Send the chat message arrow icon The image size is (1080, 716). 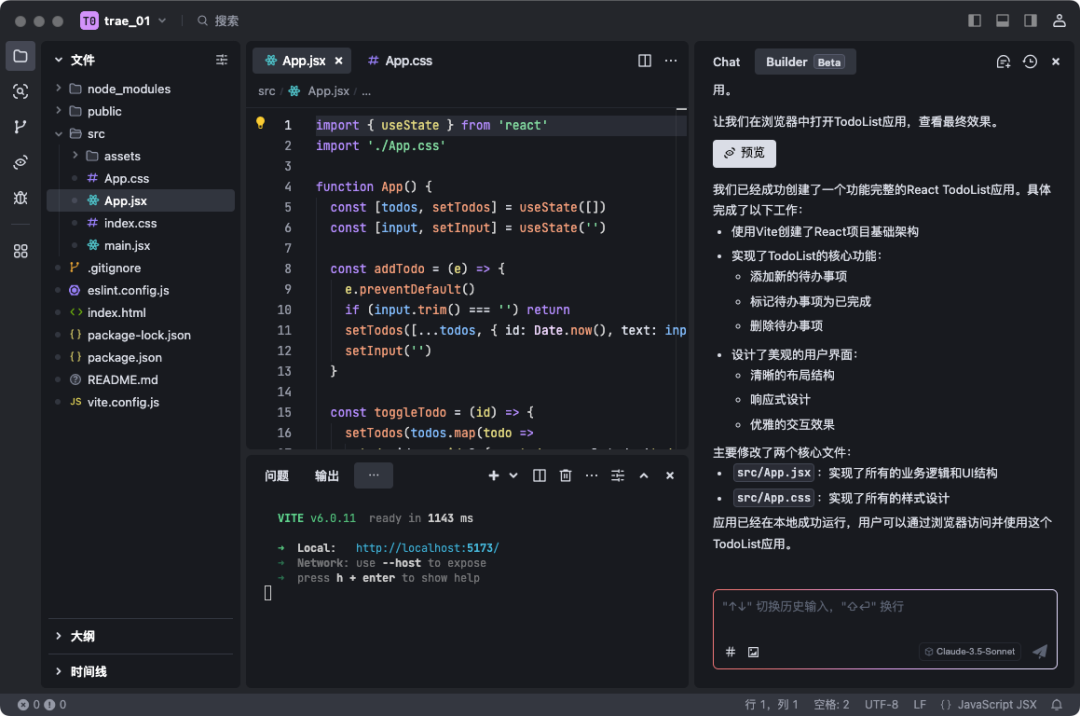[x=1040, y=651]
